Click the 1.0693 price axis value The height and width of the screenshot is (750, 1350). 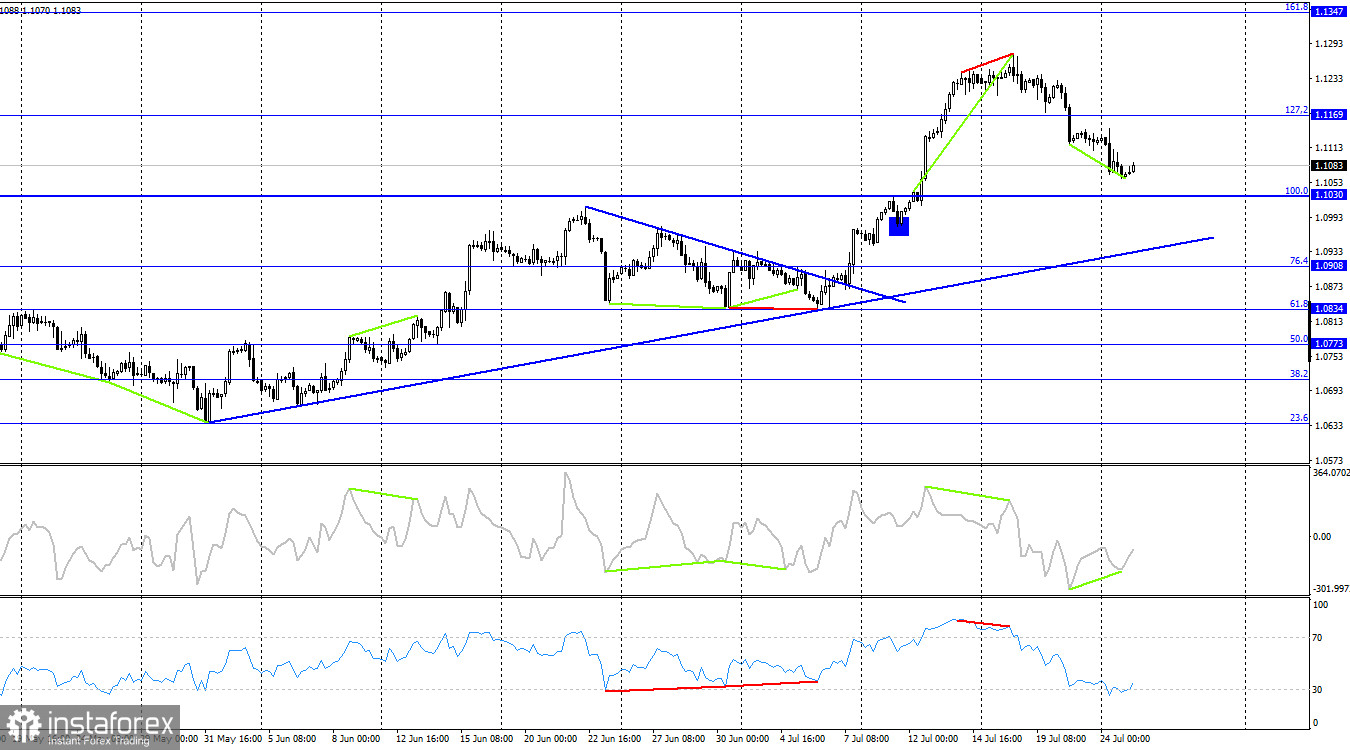click(1331, 391)
